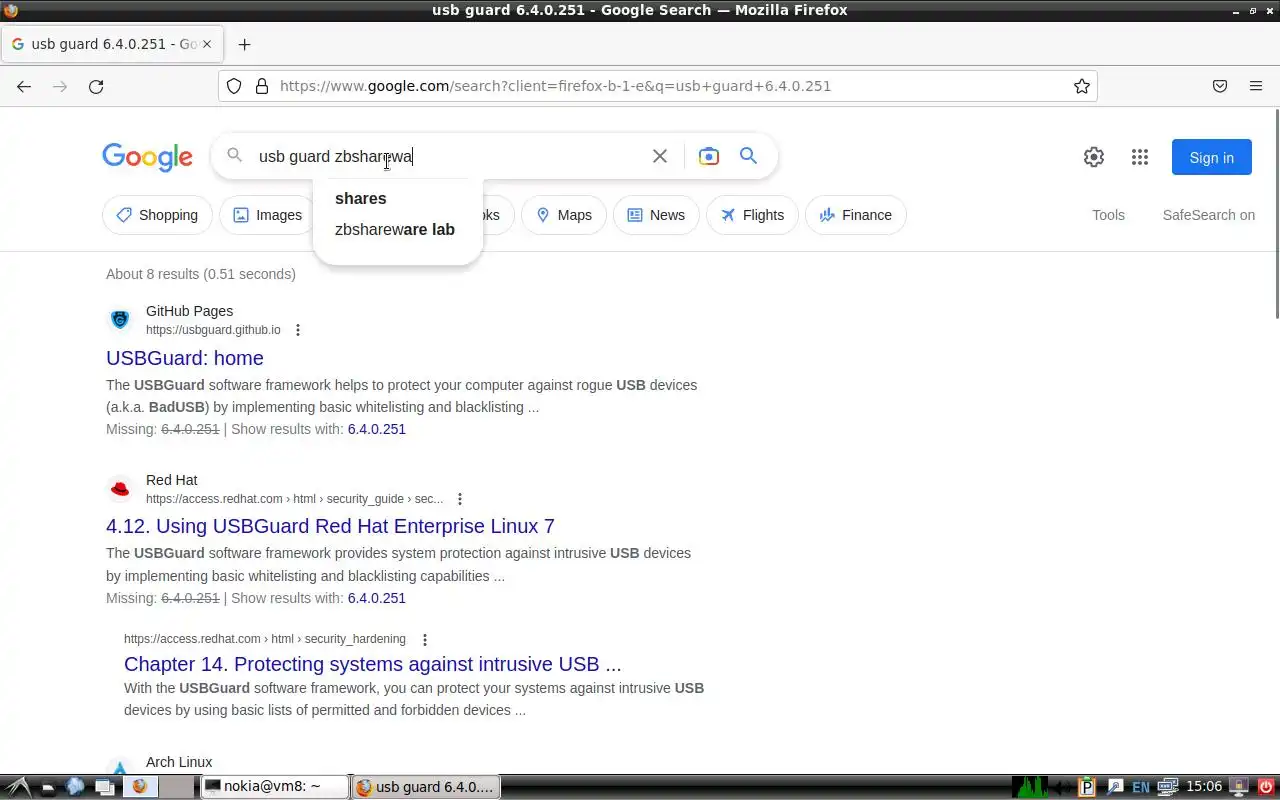Open Google quick settings gear
Viewport: 1280px width, 800px height.
(x=1094, y=157)
